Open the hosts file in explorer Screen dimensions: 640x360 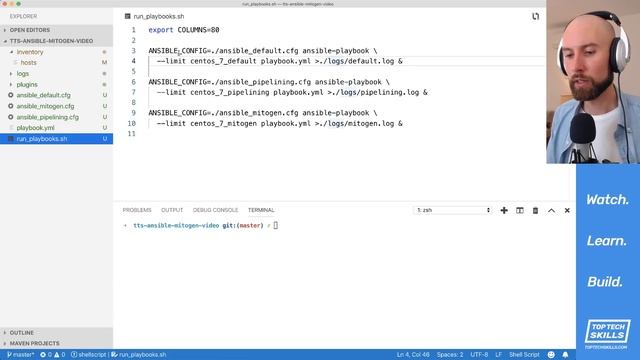coord(56,62)
